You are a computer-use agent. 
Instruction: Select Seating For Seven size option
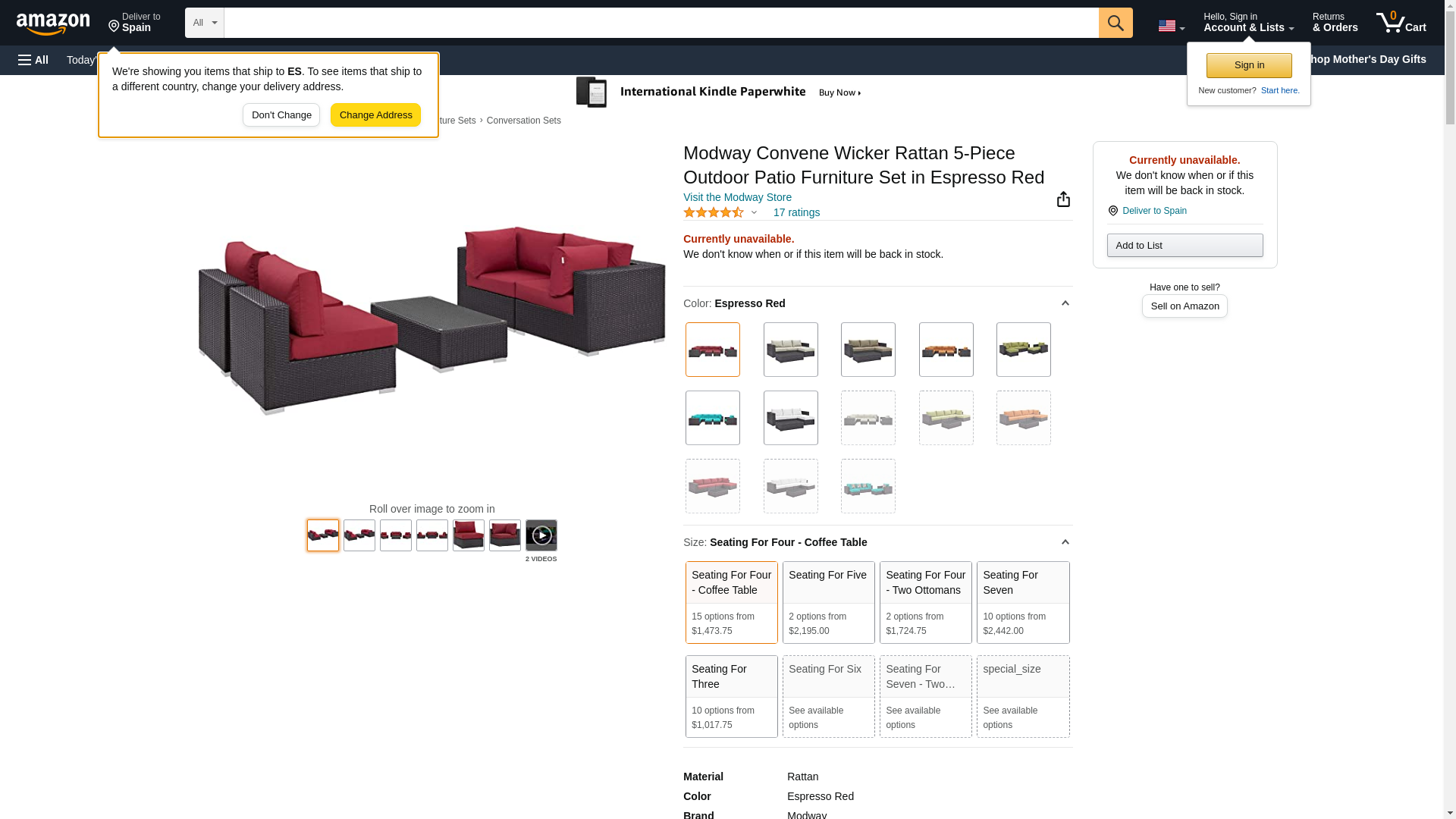tap(1023, 602)
